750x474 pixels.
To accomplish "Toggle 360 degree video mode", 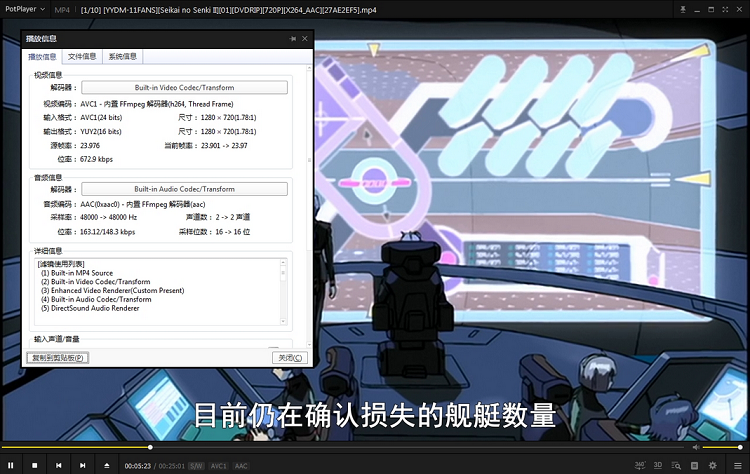I will 640,465.
